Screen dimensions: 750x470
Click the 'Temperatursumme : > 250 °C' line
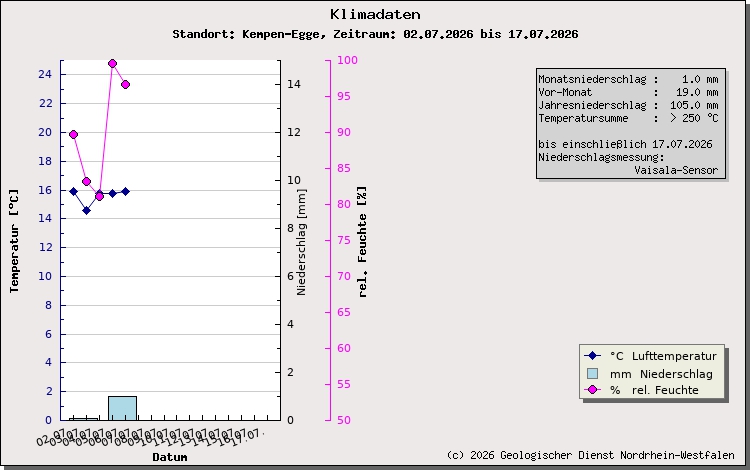click(628, 118)
